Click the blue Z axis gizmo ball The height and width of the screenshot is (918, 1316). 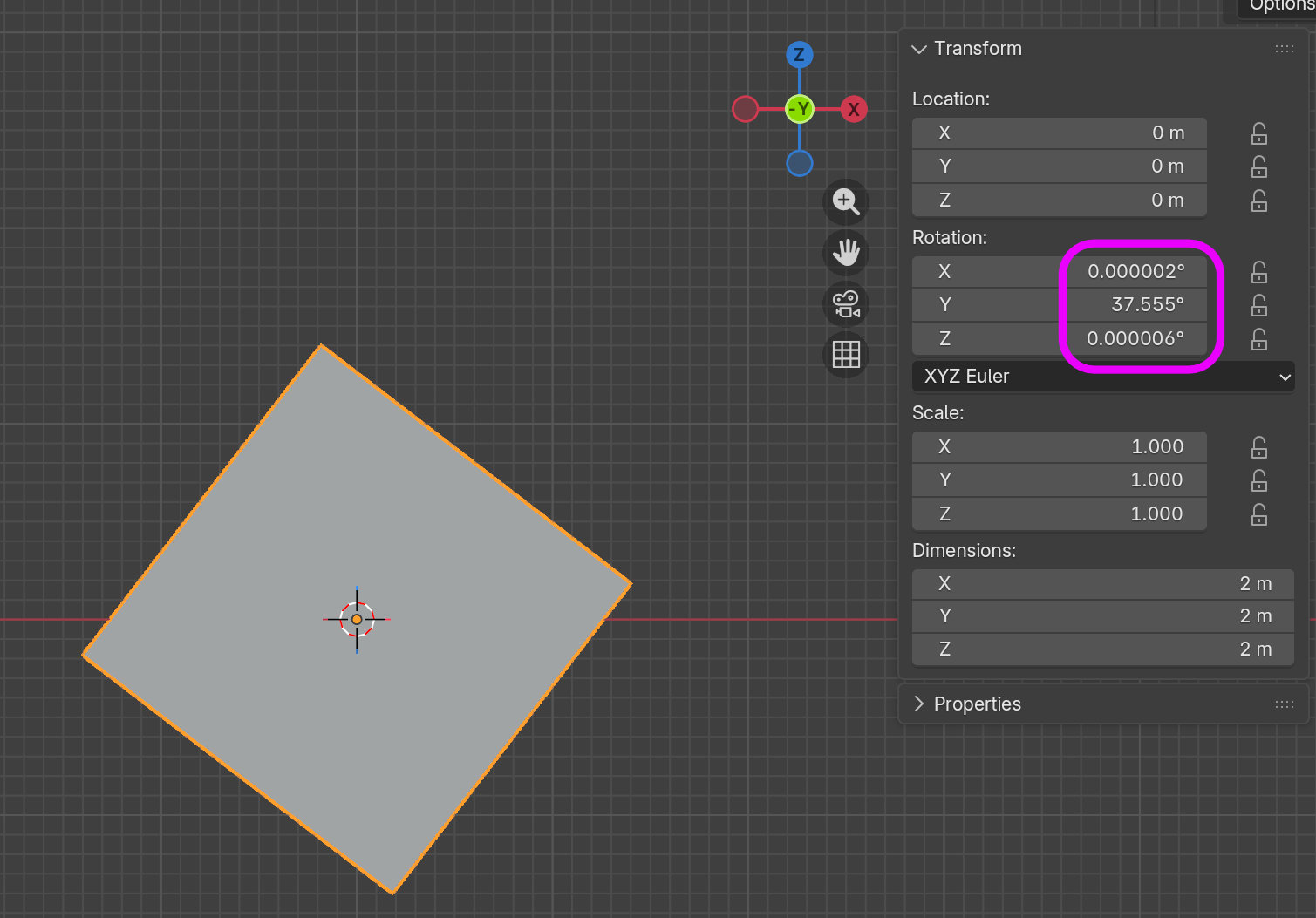click(800, 55)
